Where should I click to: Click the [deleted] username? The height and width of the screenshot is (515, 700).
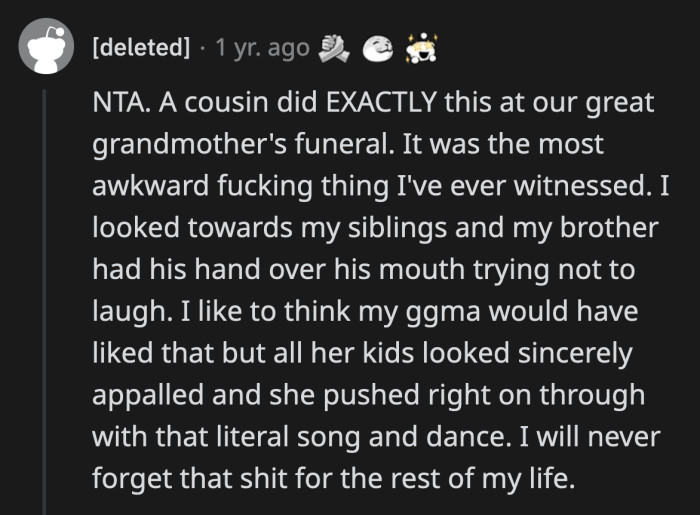(140, 48)
